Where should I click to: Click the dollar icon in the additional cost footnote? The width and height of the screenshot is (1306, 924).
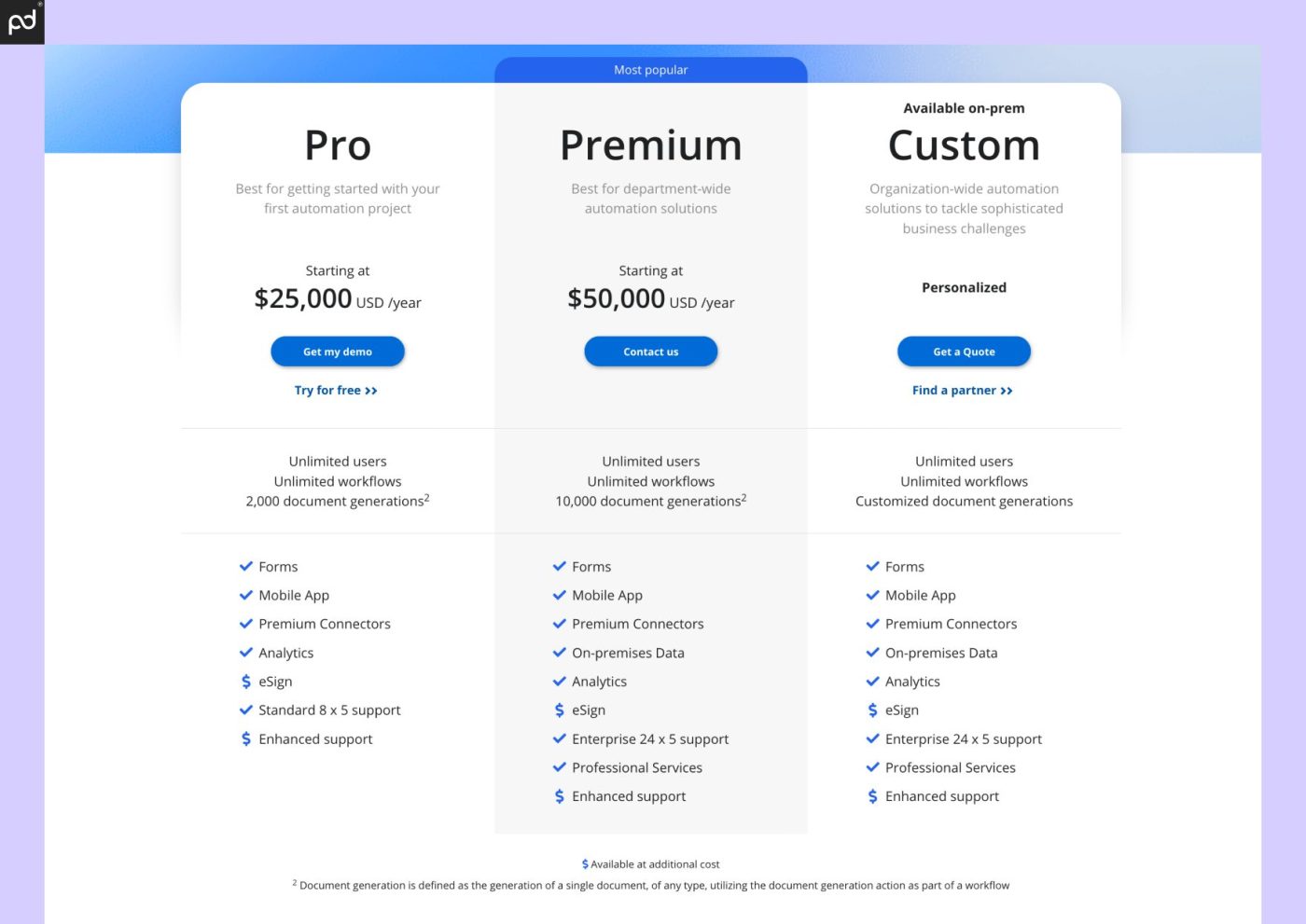[585, 863]
